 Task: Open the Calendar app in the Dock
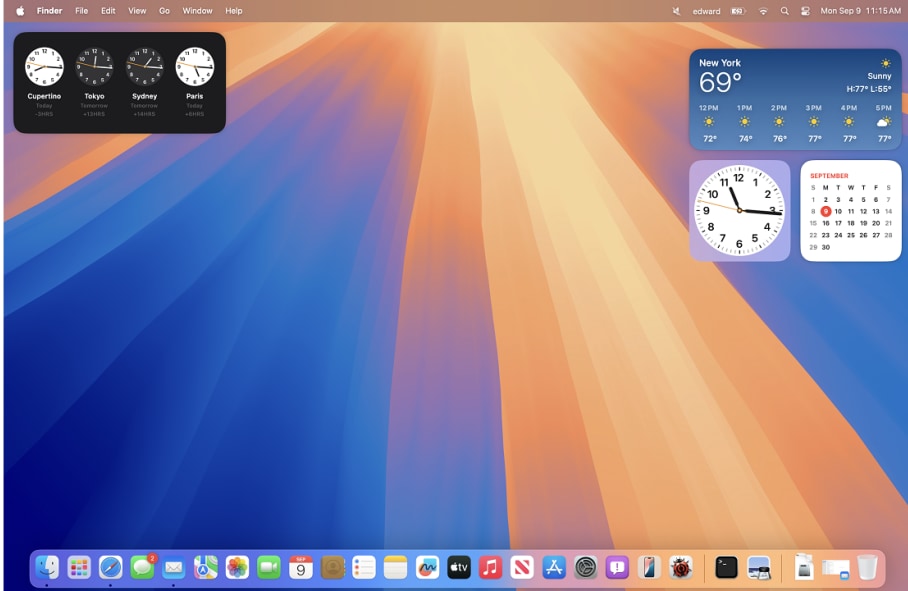click(x=301, y=567)
